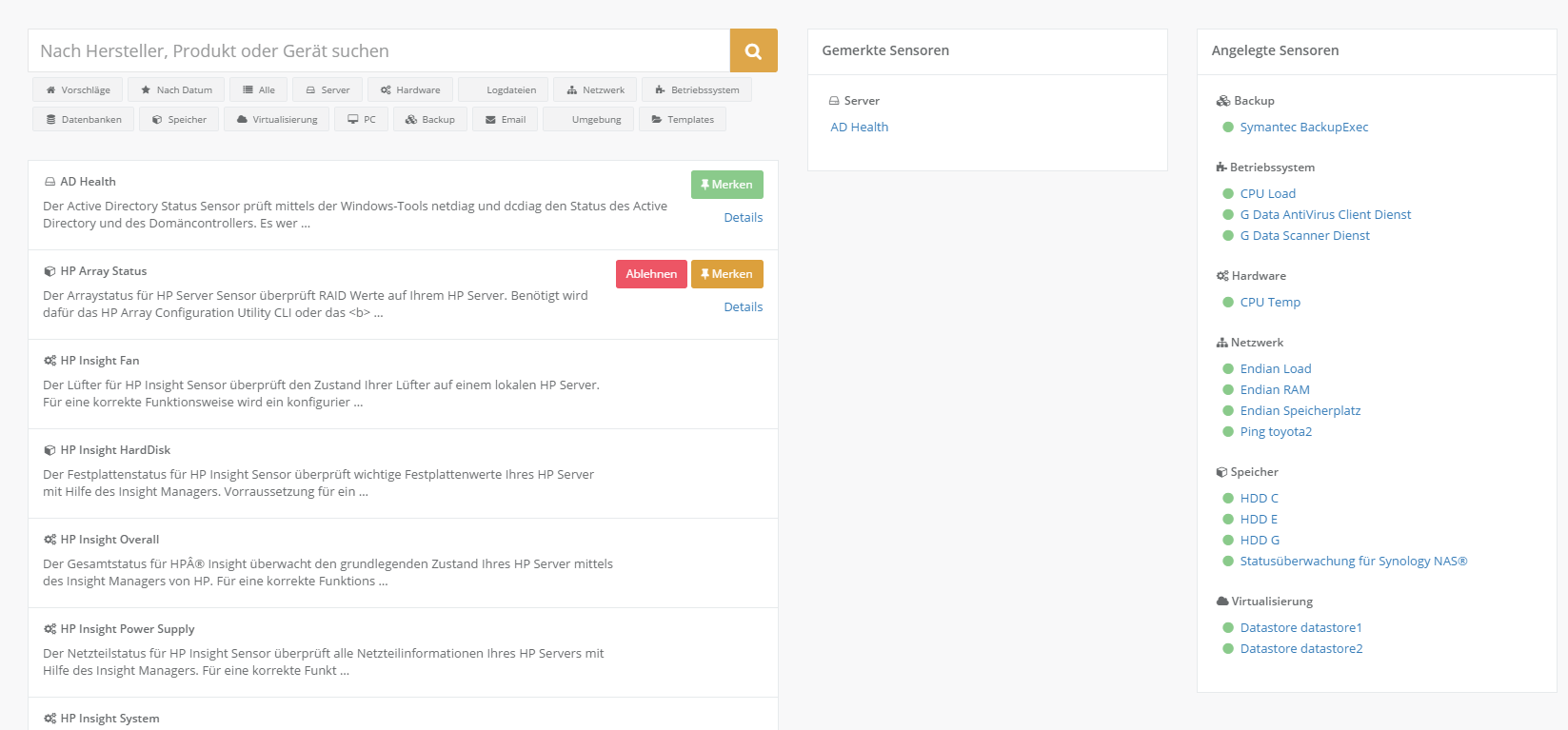Open the Templates filter
Image resolution: width=1568 pixels, height=730 pixels.
[x=683, y=120]
